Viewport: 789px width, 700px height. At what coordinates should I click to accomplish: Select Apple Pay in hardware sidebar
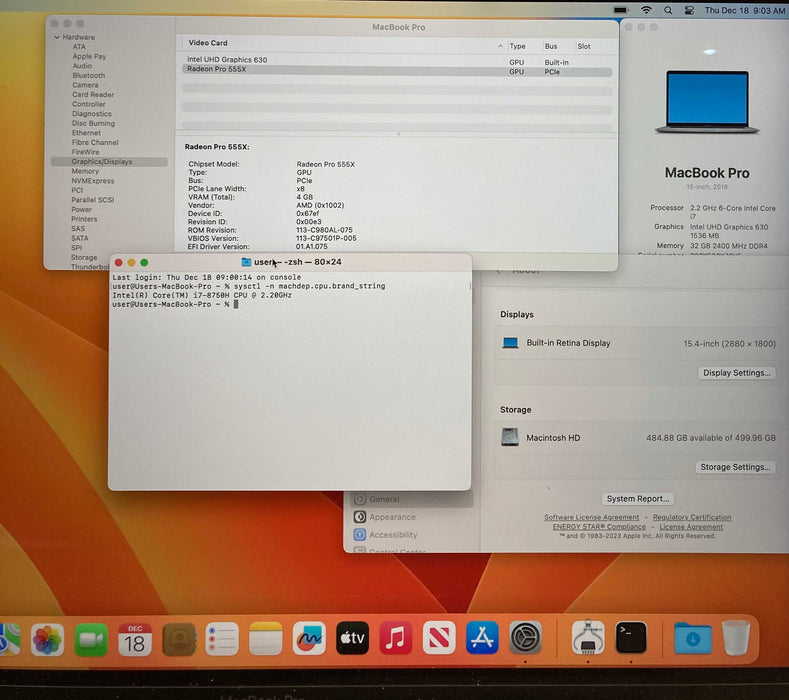point(89,56)
